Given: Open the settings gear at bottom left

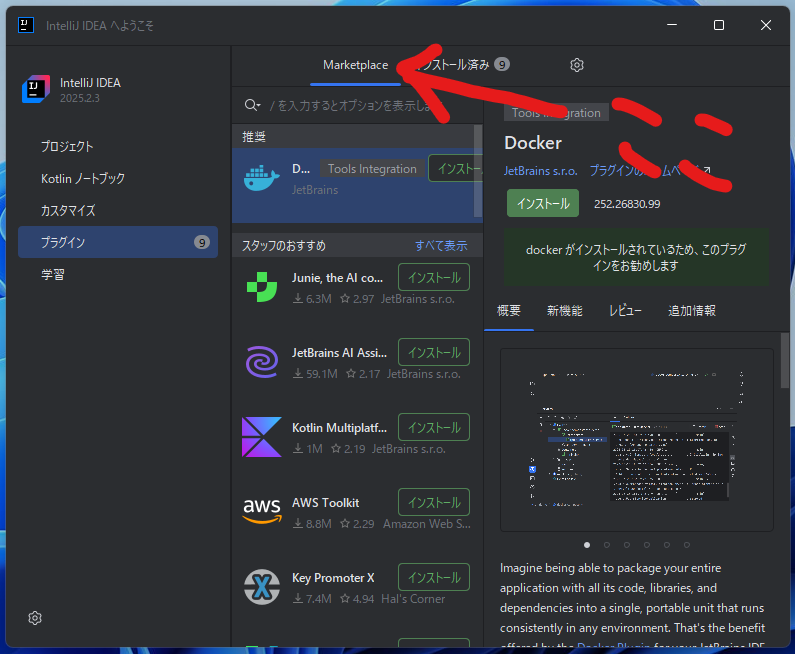Looking at the screenshot, I should (35, 618).
